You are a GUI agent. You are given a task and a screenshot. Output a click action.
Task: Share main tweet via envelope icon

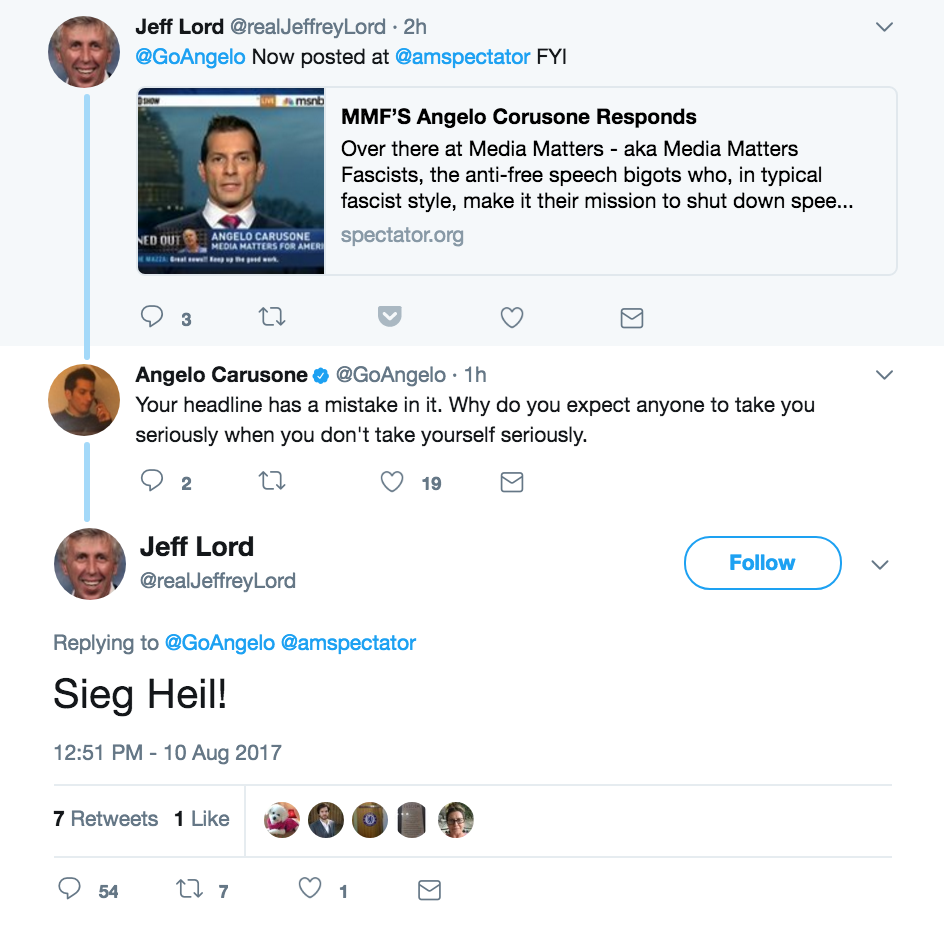coord(429,890)
